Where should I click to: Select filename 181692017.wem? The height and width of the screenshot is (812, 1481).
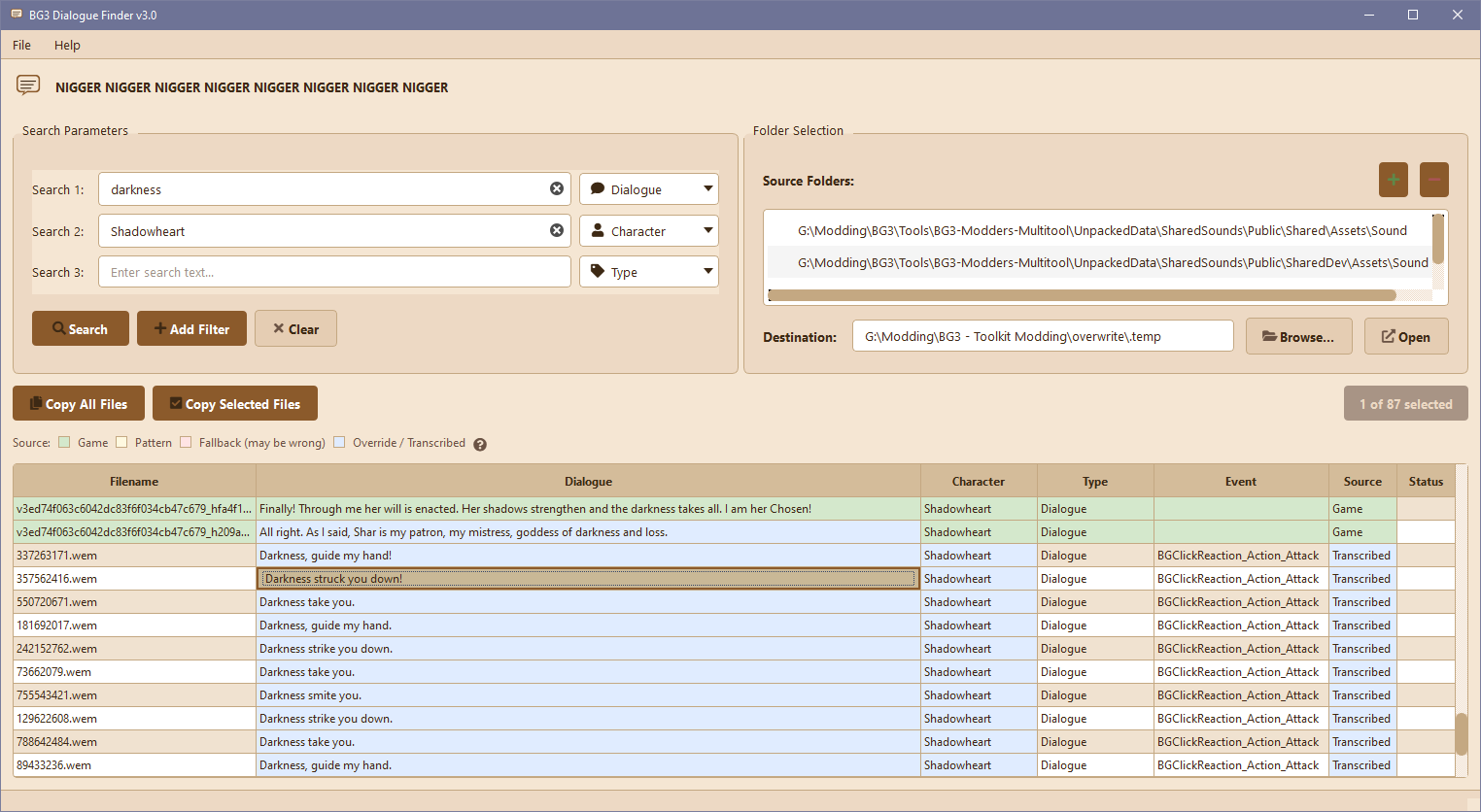coord(134,625)
